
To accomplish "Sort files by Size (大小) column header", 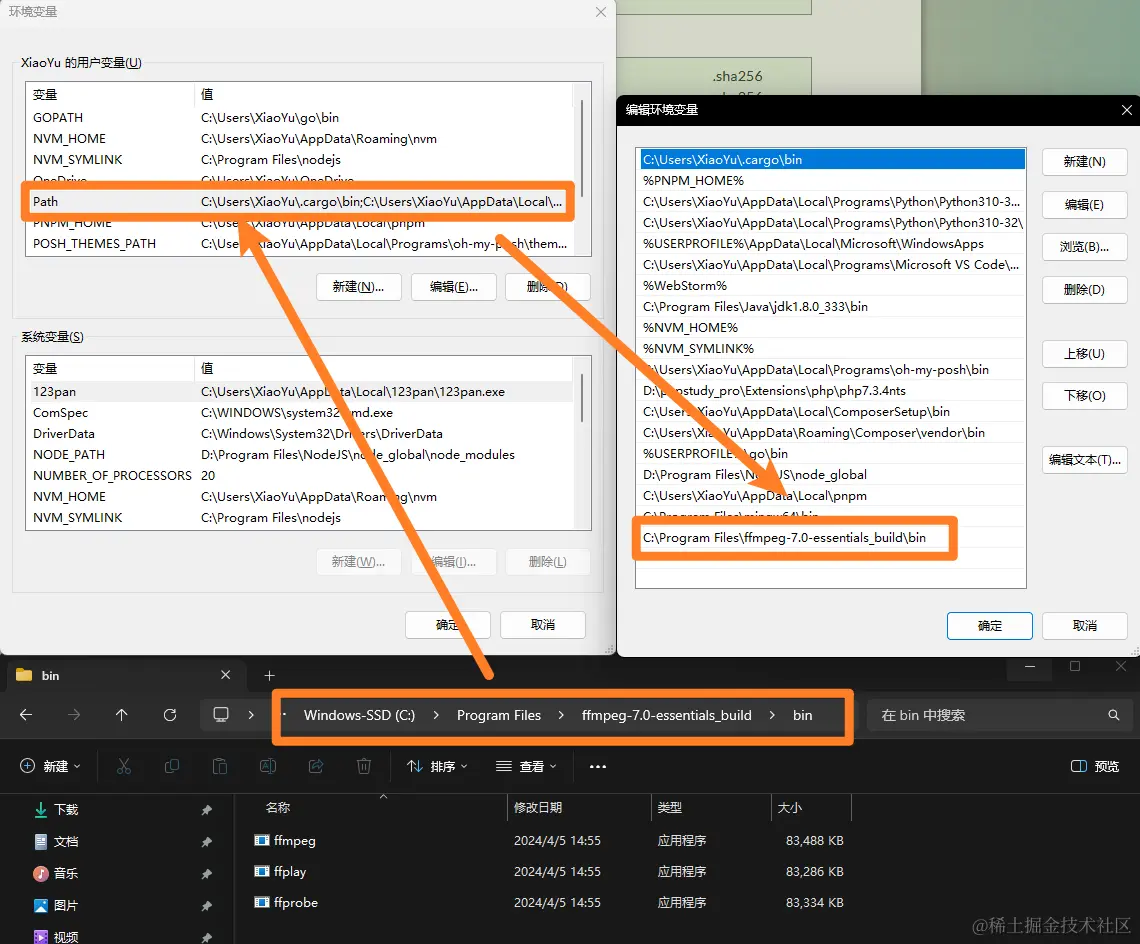I will (790, 807).
